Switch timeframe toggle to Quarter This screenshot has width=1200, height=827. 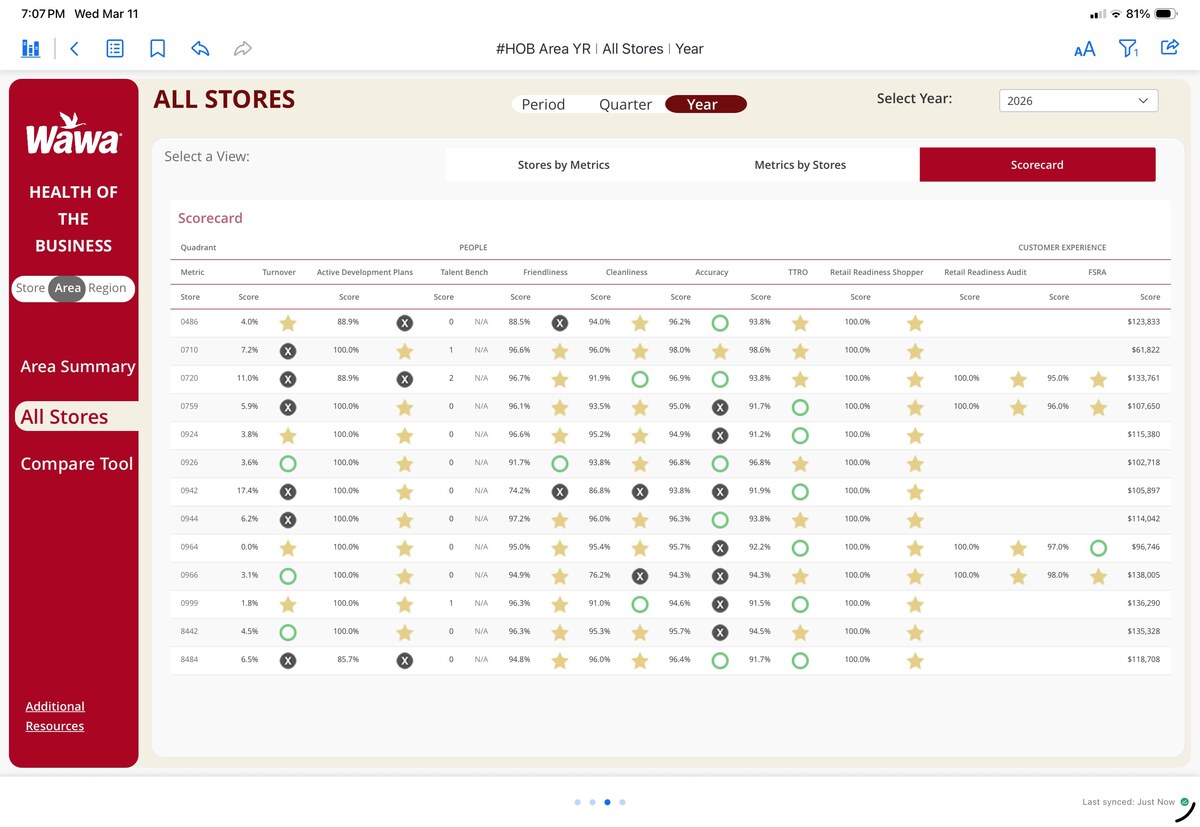coord(625,104)
